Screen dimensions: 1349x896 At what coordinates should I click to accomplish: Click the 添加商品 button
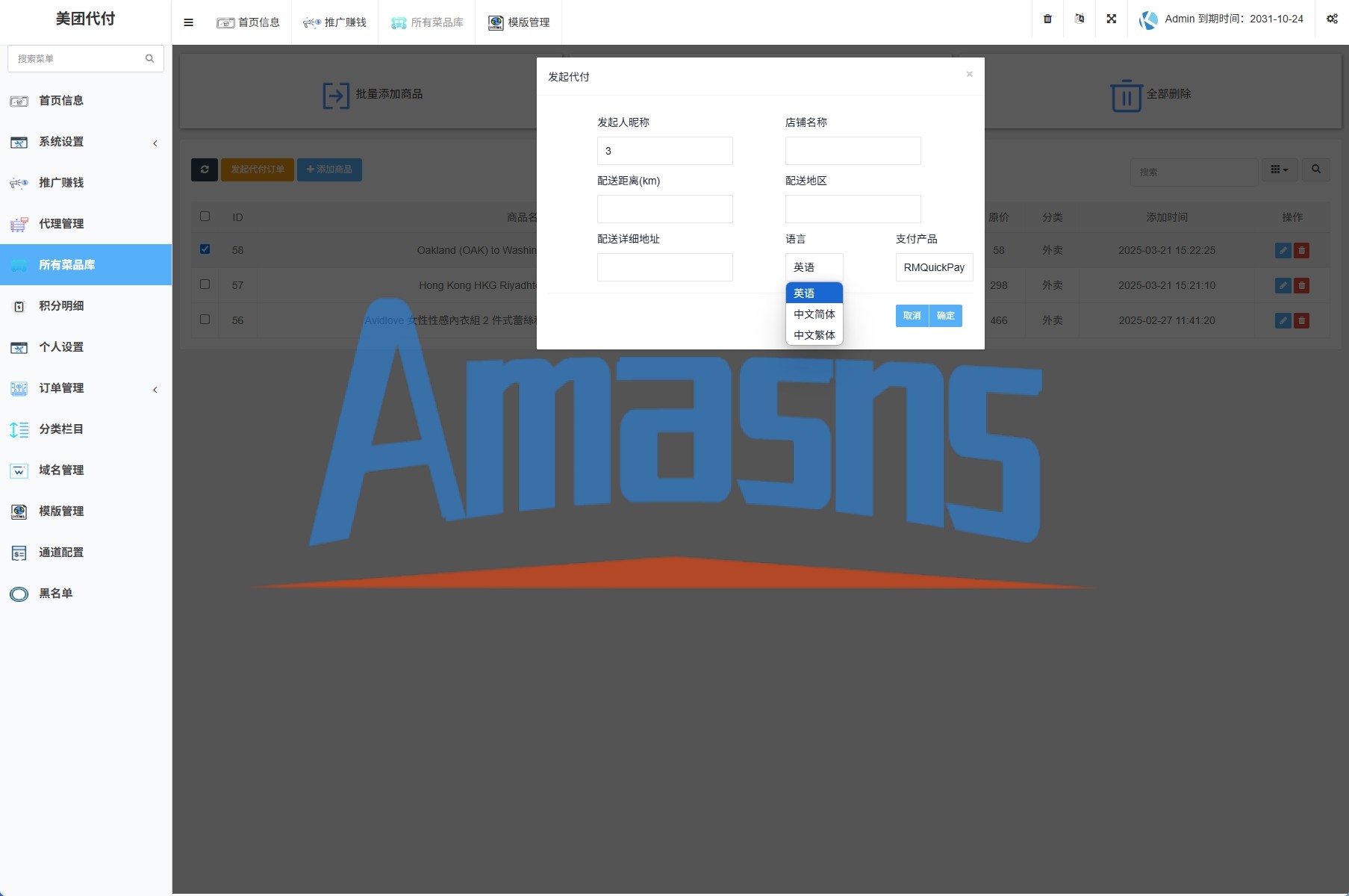(x=329, y=169)
